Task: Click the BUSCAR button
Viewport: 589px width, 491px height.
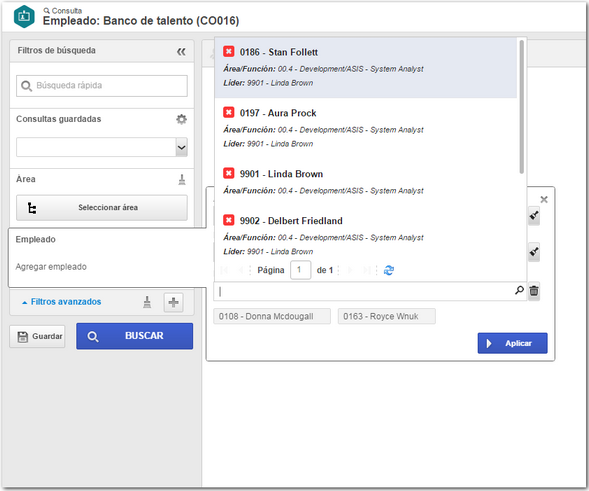Action: tap(134, 336)
